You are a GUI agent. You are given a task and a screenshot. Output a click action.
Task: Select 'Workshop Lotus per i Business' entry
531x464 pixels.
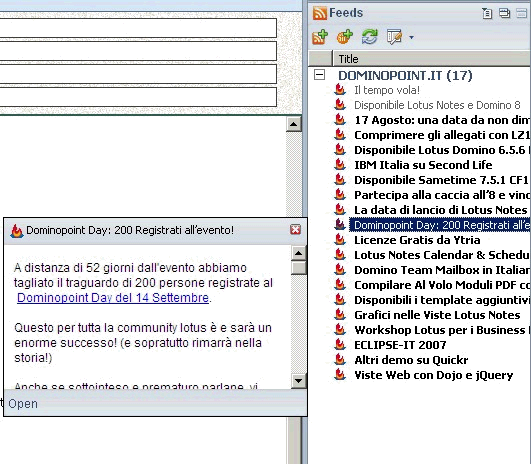pyautogui.click(x=442, y=330)
